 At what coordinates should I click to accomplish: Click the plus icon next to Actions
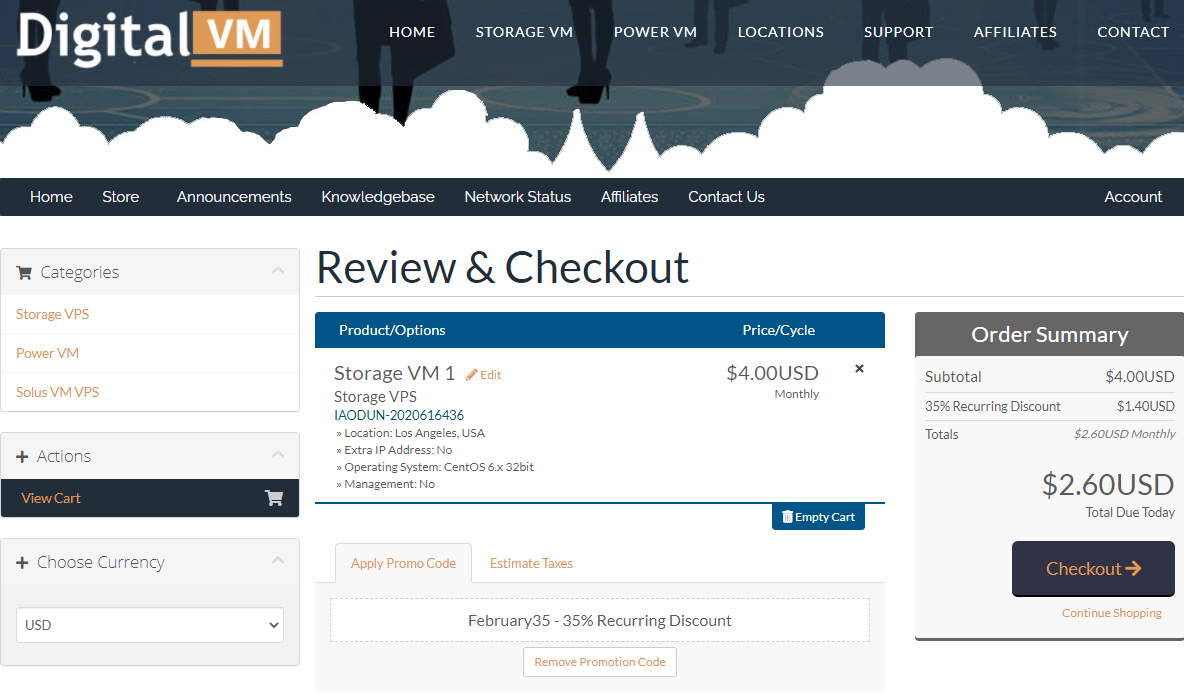click(x=23, y=456)
